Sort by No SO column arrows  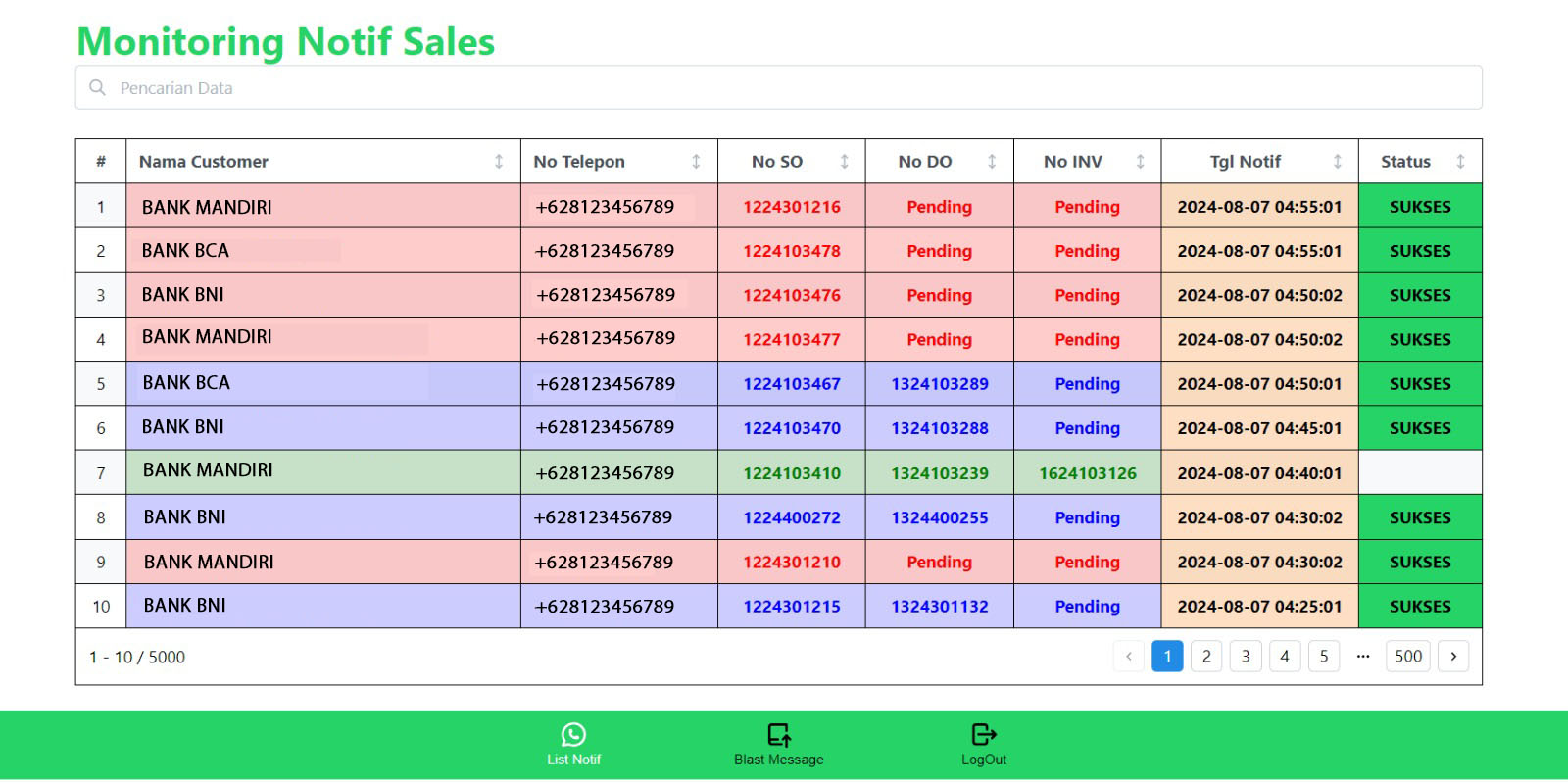pos(844,162)
